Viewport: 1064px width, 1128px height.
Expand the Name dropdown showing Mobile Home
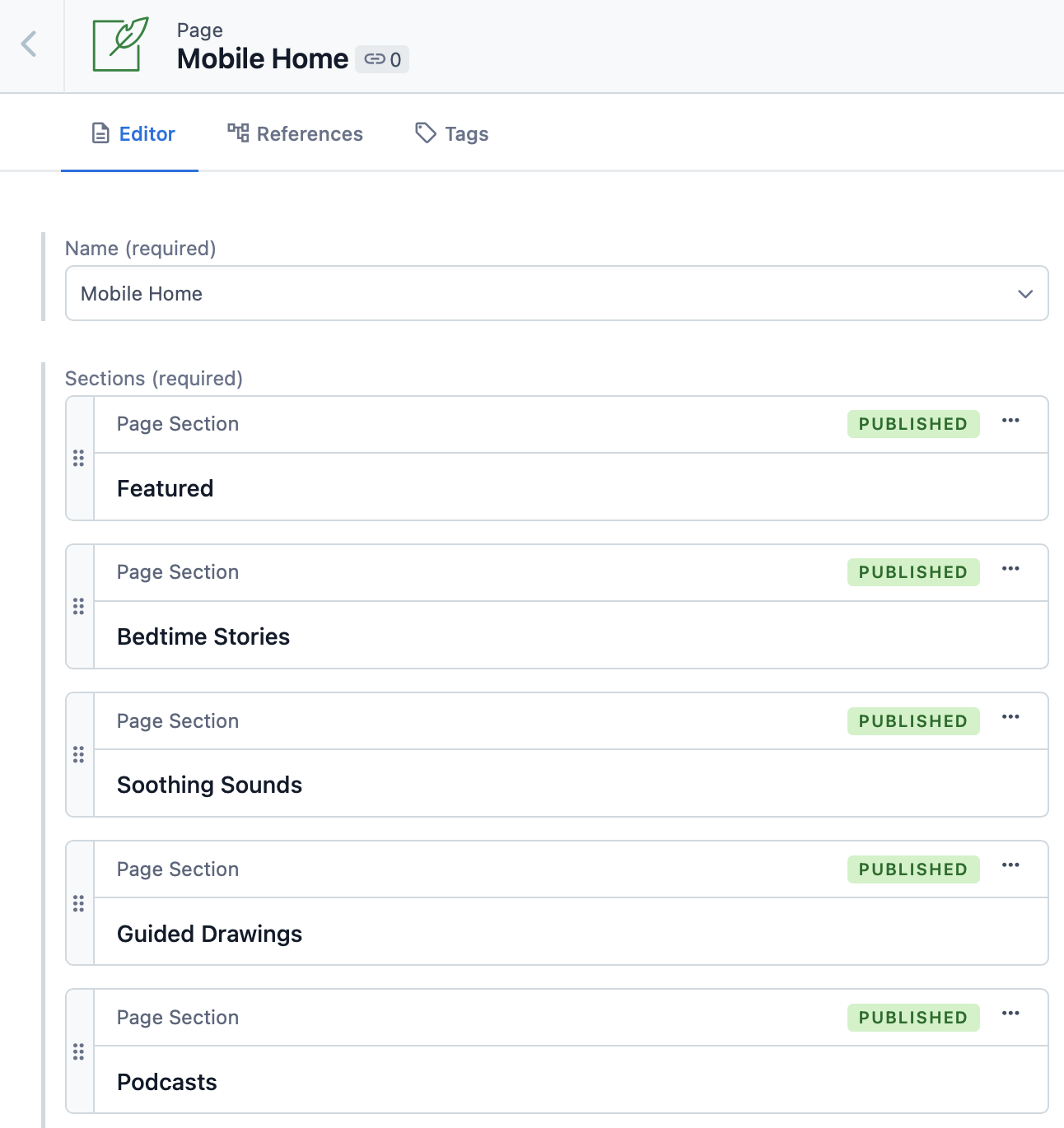pos(557,293)
